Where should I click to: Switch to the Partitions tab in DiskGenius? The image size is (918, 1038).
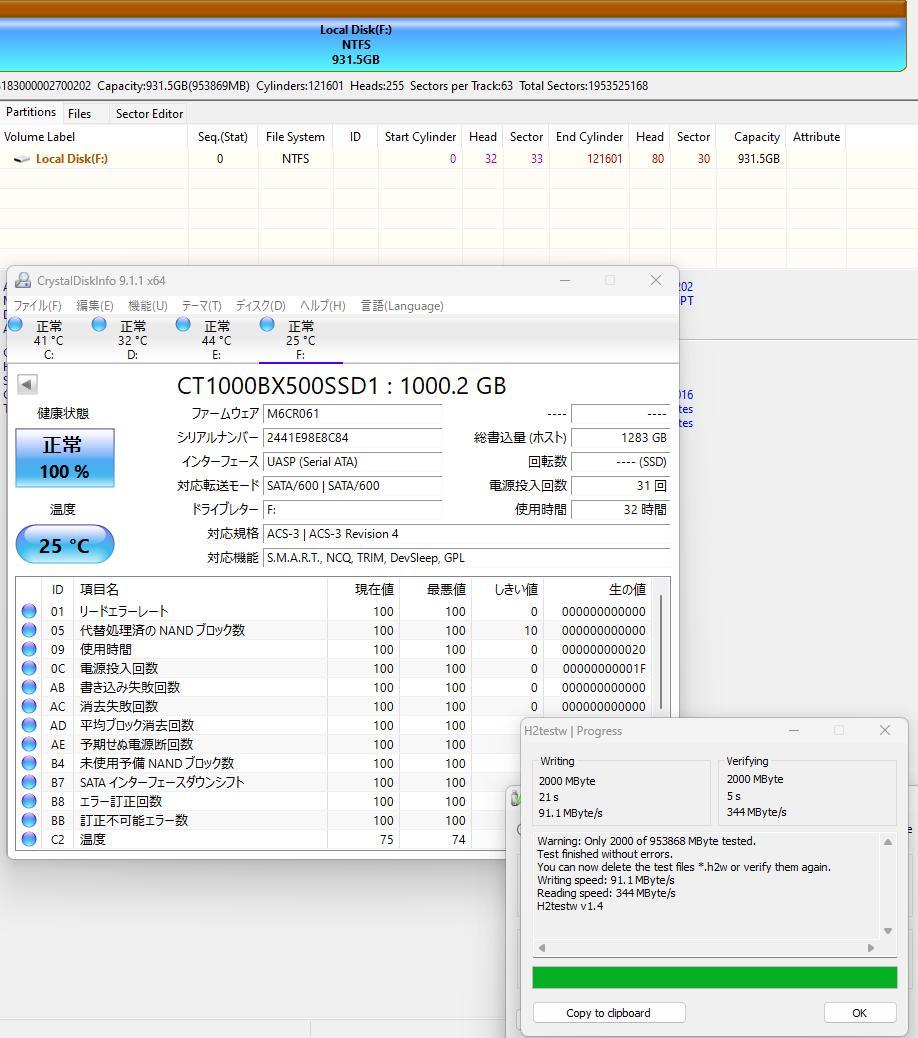31,112
